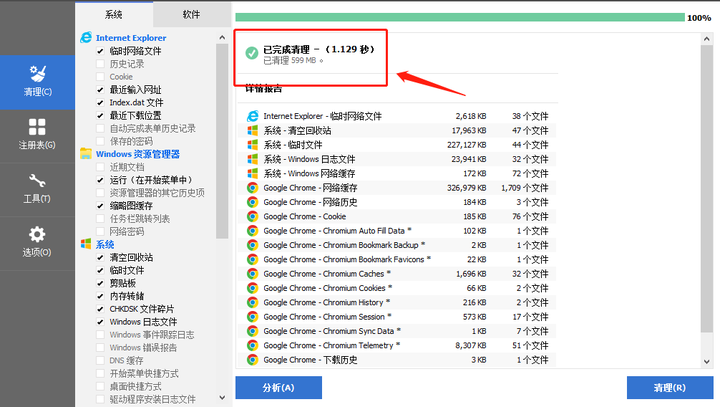Viewport: 720px width, 407px height.
Task: Click the 已清理 599 MB summary text
Action: click(290, 61)
